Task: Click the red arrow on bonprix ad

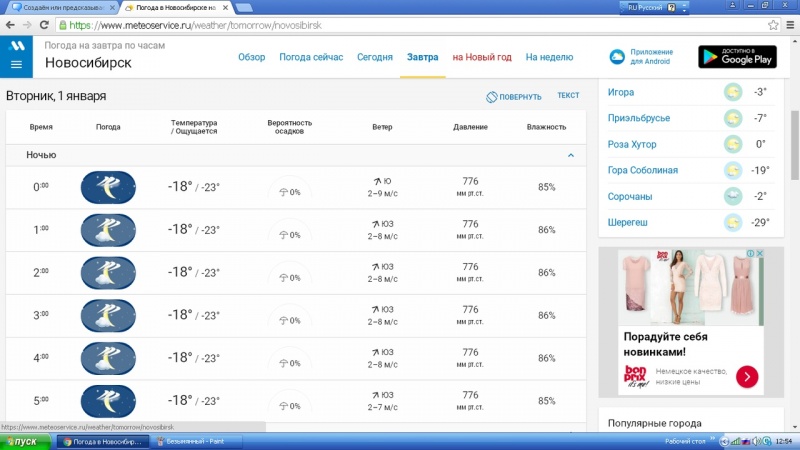Action: pos(747,376)
